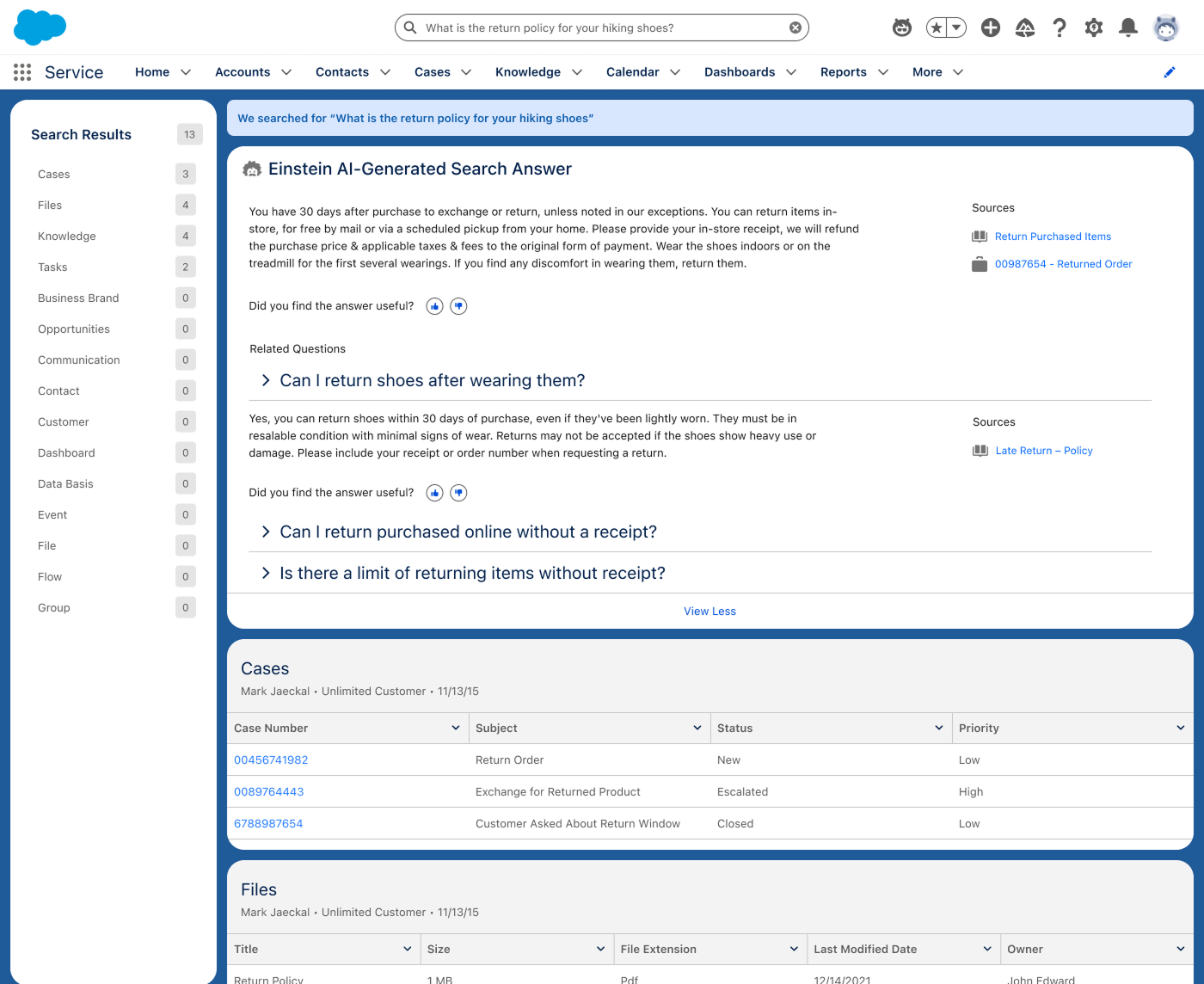Open the global actions plus icon
This screenshot has height=984, width=1204.
[x=990, y=28]
